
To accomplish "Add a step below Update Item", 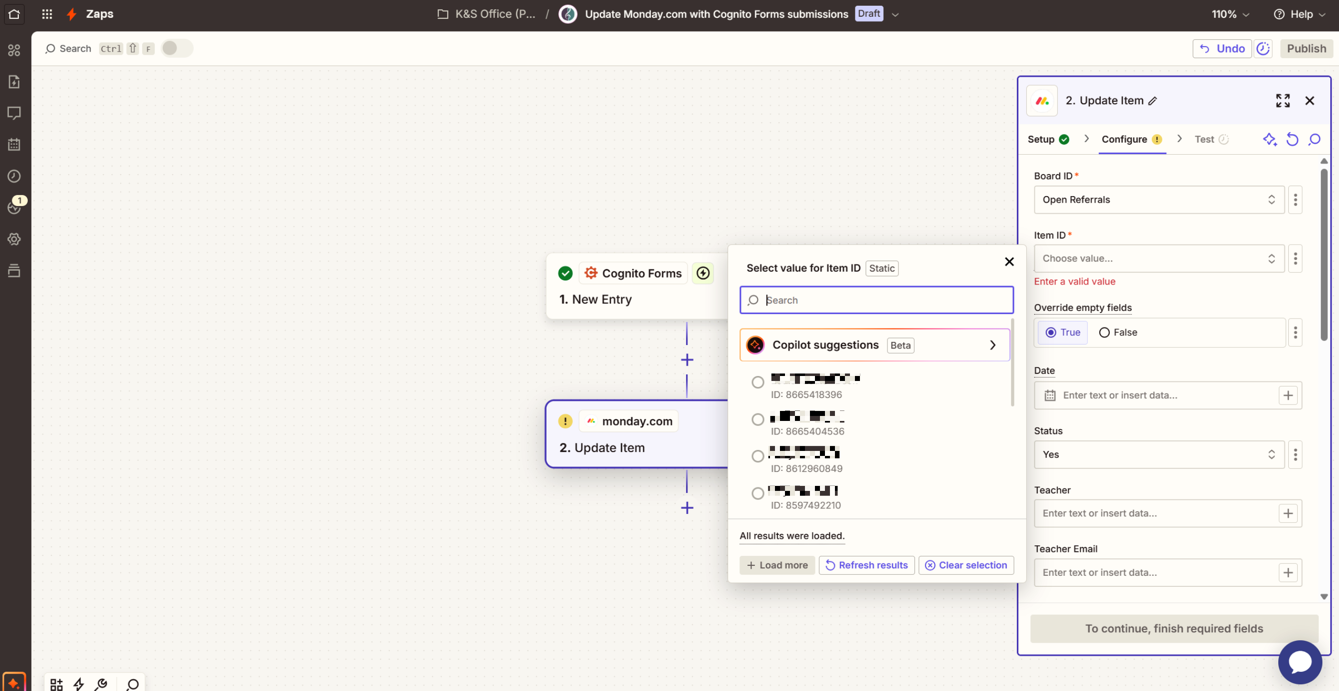I will (687, 508).
